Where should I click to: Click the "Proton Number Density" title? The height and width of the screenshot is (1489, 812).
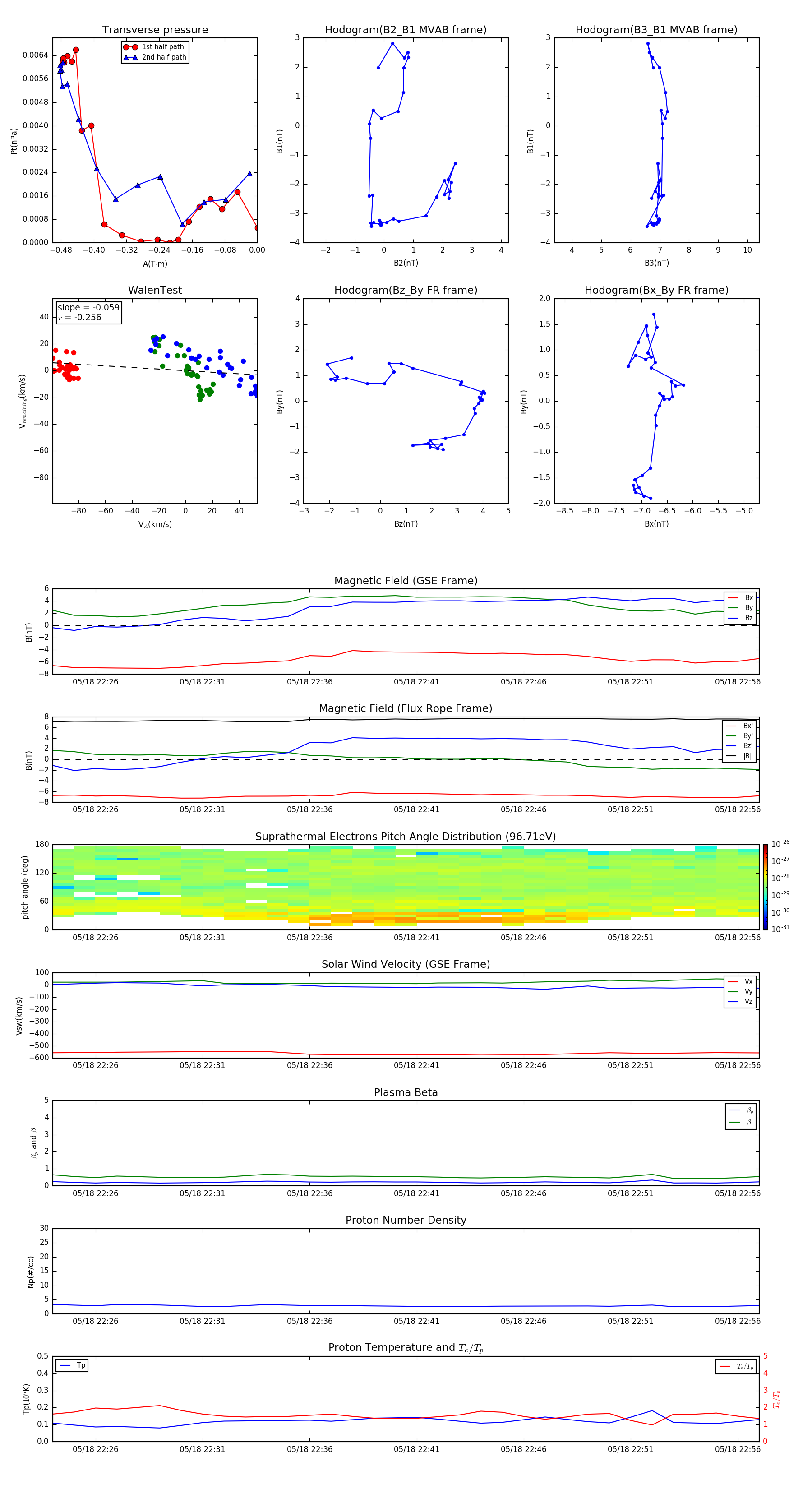[405, 1220]
